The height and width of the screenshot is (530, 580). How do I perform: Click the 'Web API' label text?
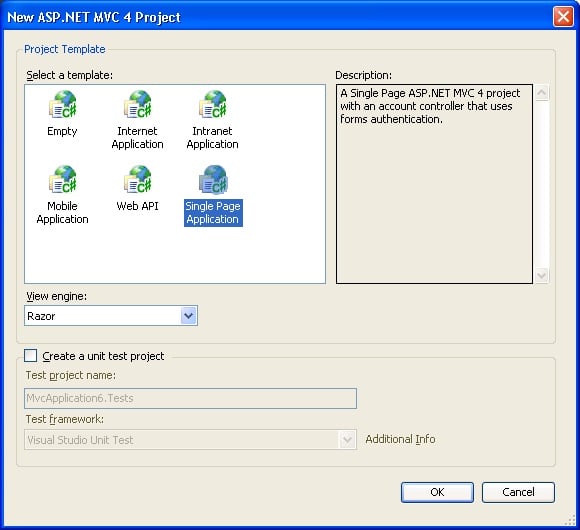[138, 206]
